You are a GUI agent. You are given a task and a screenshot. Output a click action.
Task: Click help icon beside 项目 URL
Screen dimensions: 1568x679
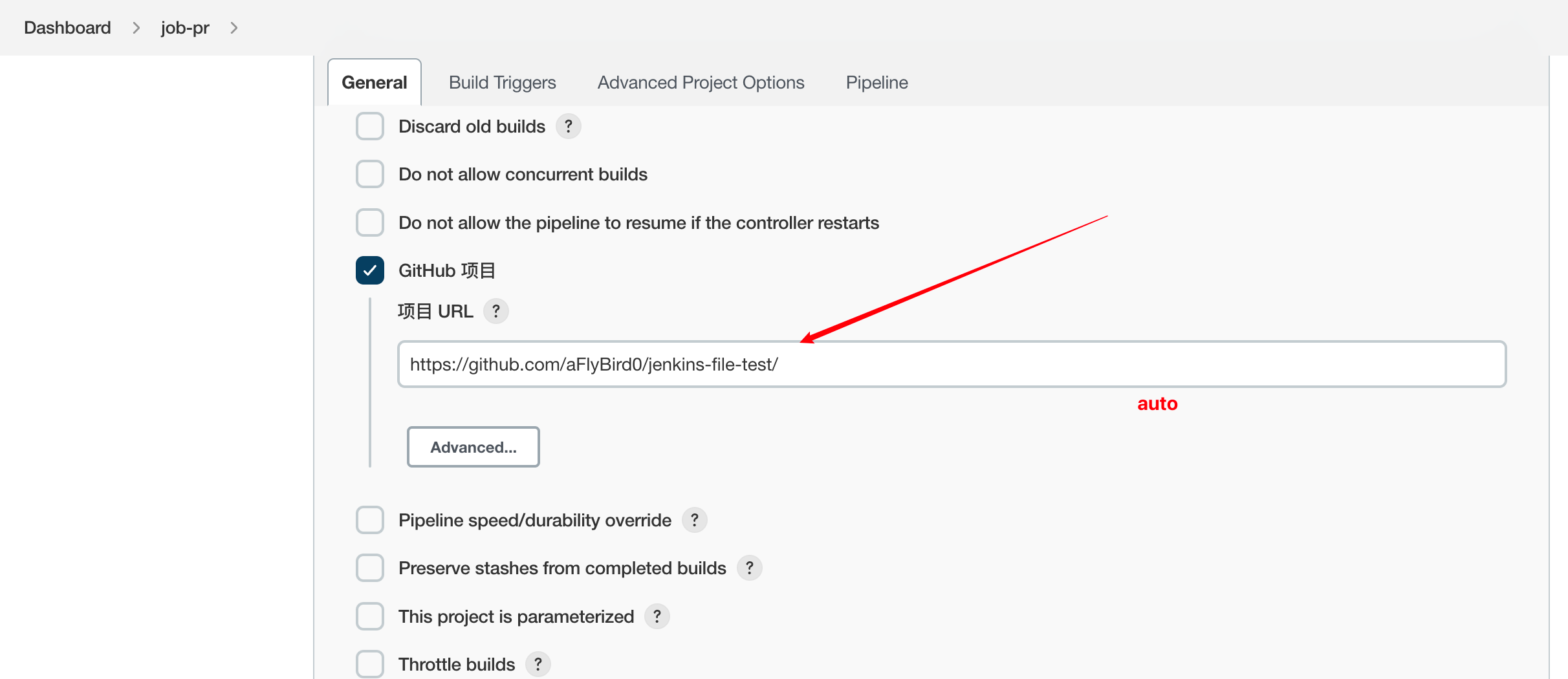(495, 311)
